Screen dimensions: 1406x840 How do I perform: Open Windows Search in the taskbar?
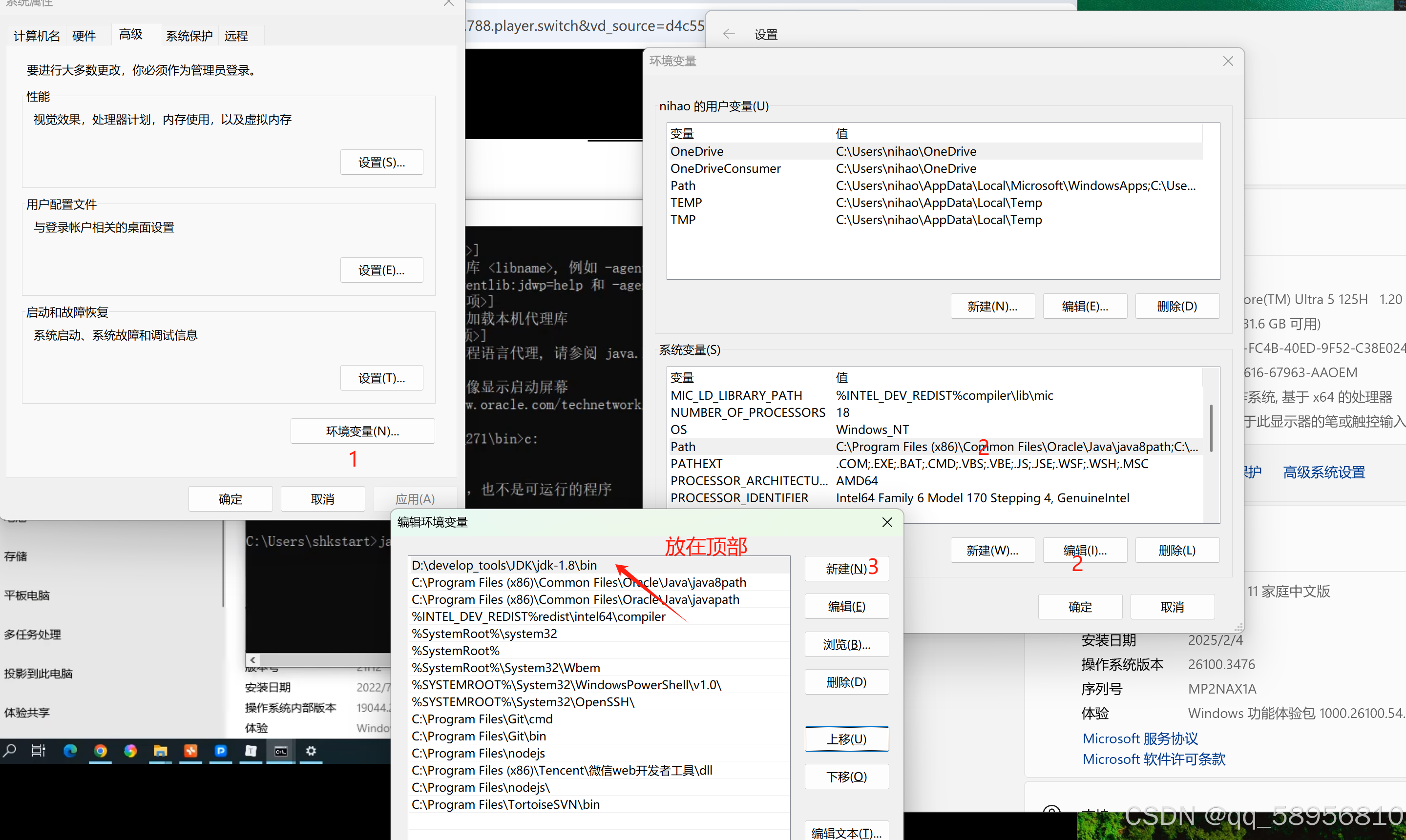[x=10, y=752]
